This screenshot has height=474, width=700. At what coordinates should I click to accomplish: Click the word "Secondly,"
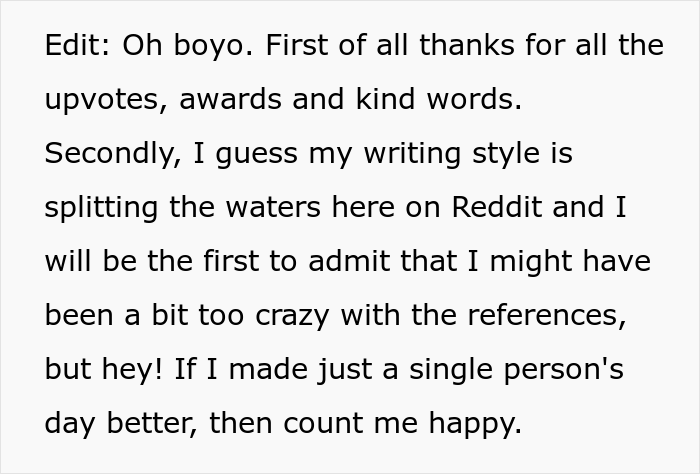click(x=113, y=154)
